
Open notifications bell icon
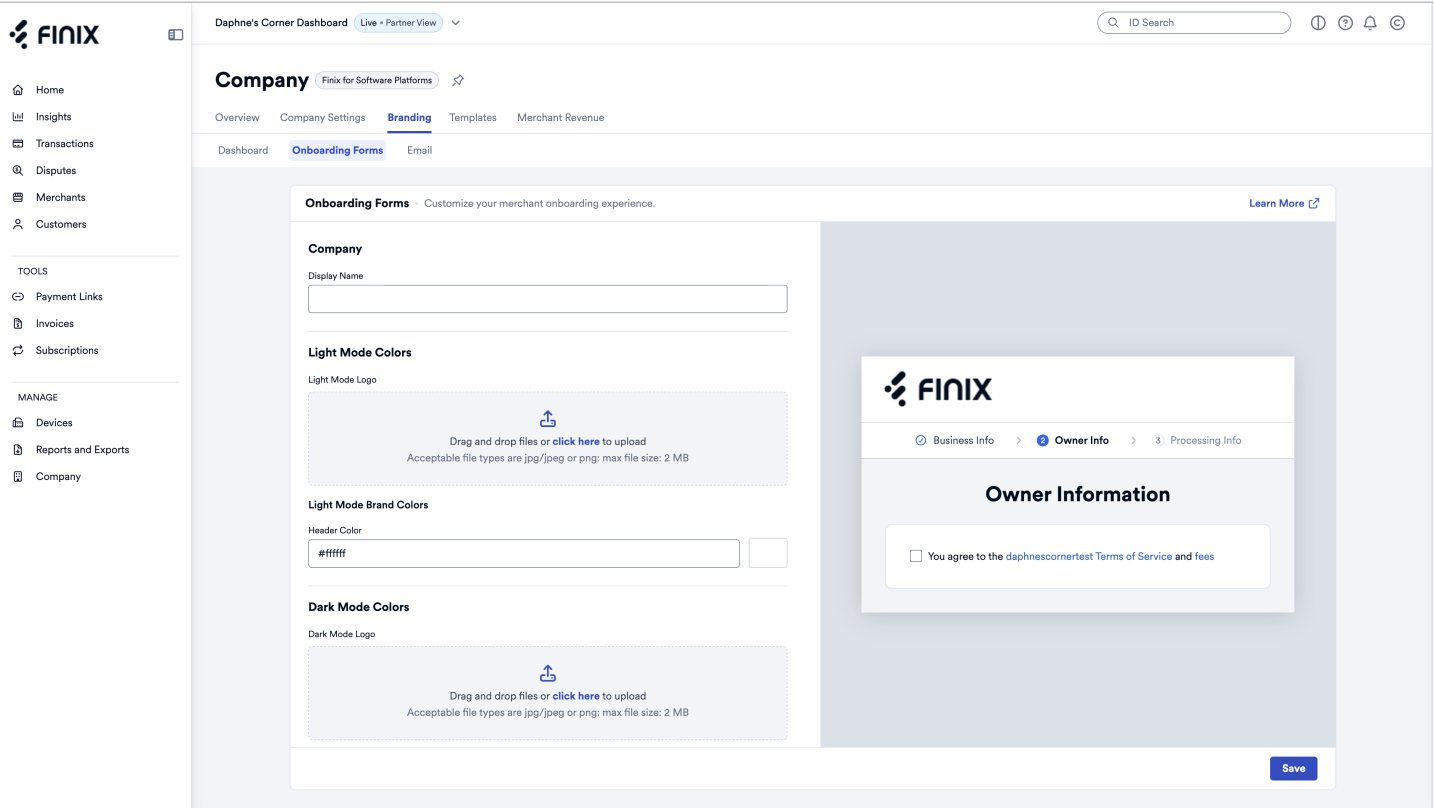[x=1370, y=23]
